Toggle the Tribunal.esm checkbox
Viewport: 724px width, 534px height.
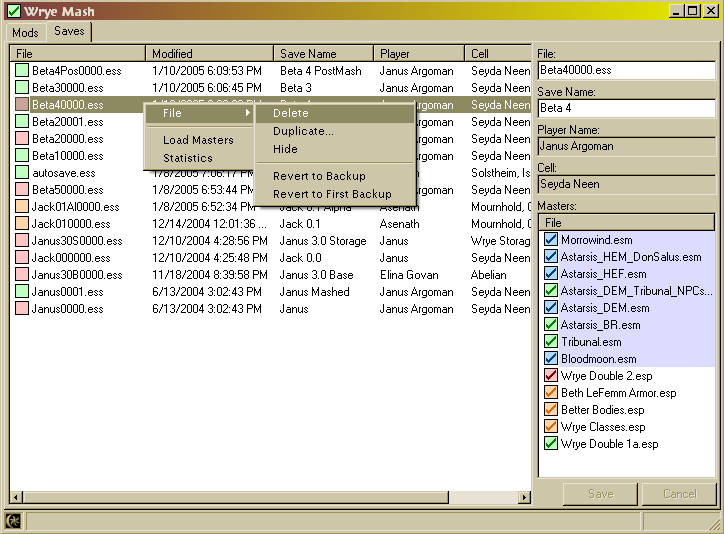550,342
